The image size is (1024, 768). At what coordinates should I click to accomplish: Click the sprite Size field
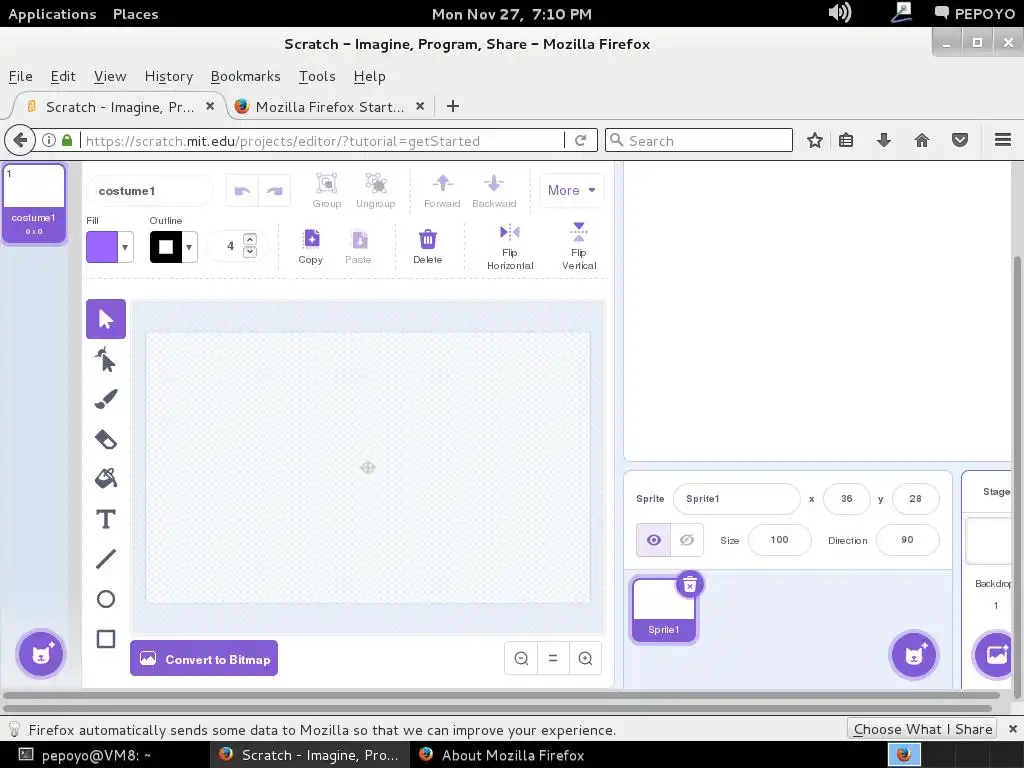coord(779,540)
